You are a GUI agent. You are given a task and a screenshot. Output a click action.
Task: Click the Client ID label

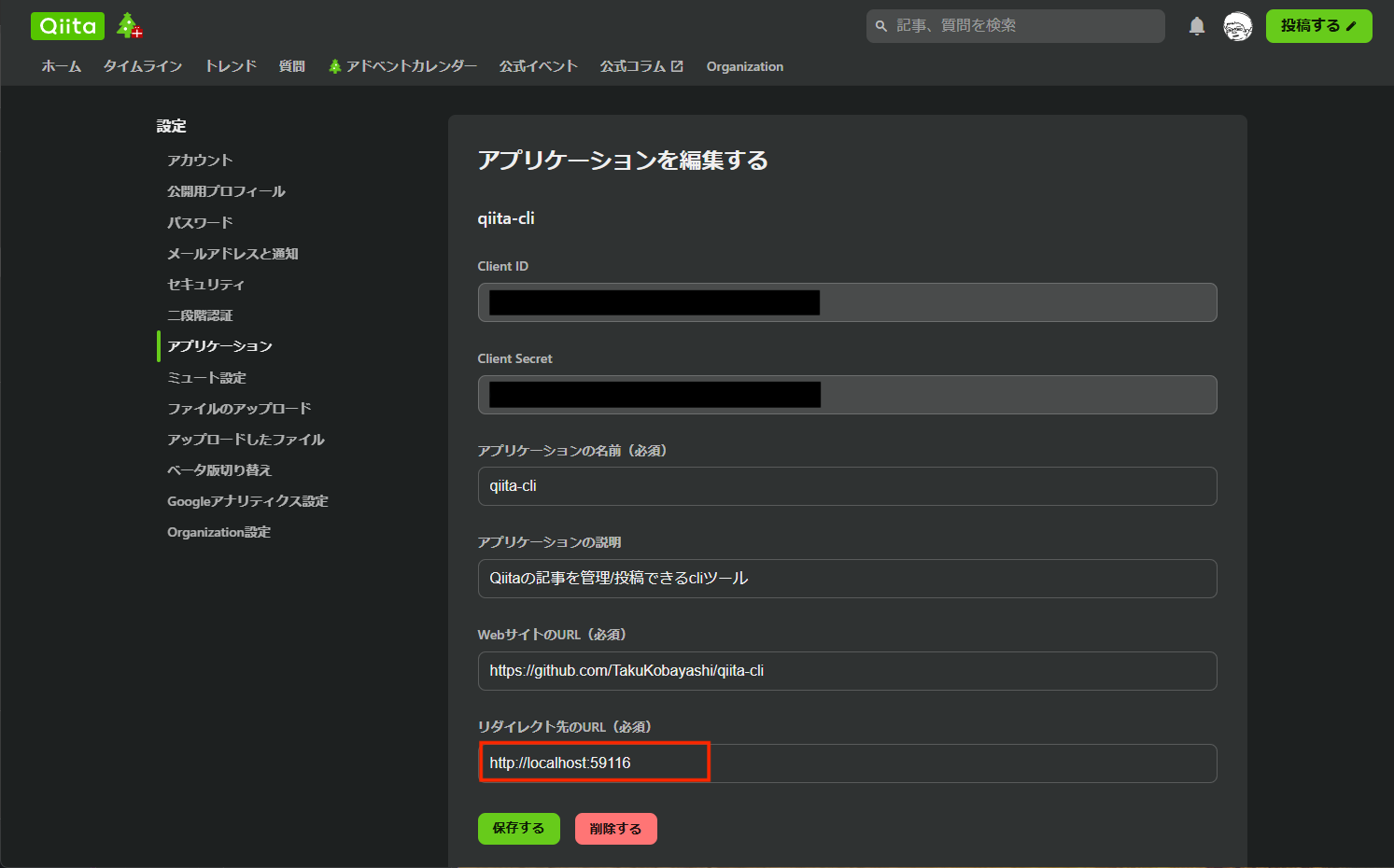[502, 266]
